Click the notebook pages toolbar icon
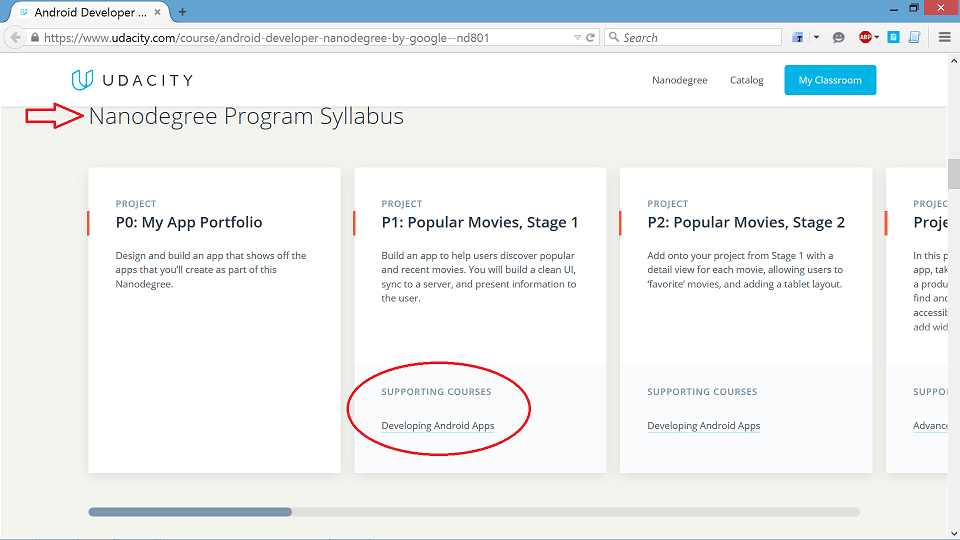Image resolution: width=960 pixels, height=540 pixels. 914,37
